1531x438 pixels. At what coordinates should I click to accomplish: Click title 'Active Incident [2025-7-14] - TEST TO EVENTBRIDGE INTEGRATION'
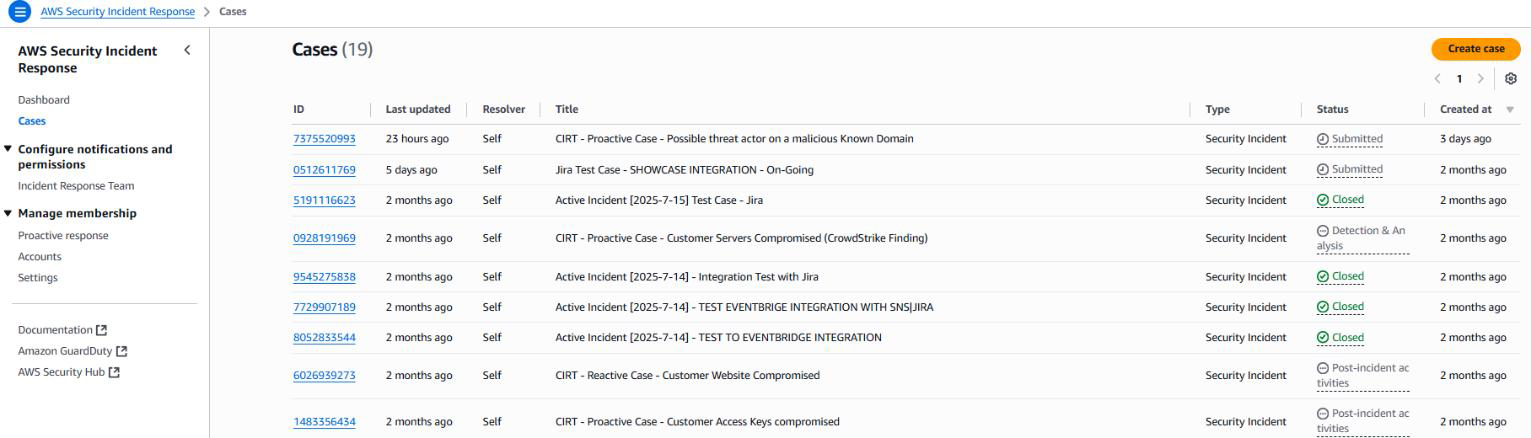coord(718,338)
